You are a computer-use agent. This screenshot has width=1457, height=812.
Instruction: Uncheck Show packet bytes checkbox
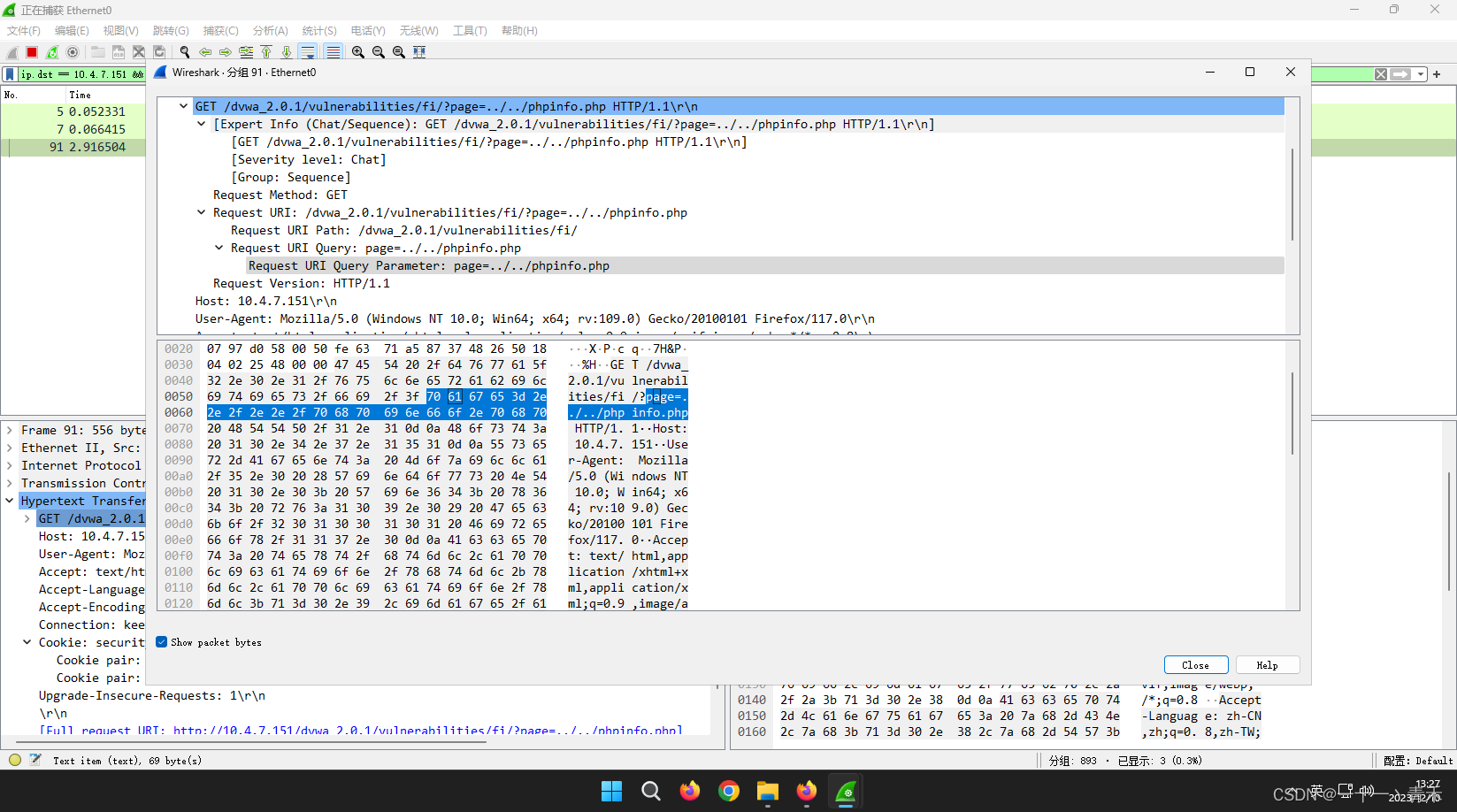click(161, 642)
